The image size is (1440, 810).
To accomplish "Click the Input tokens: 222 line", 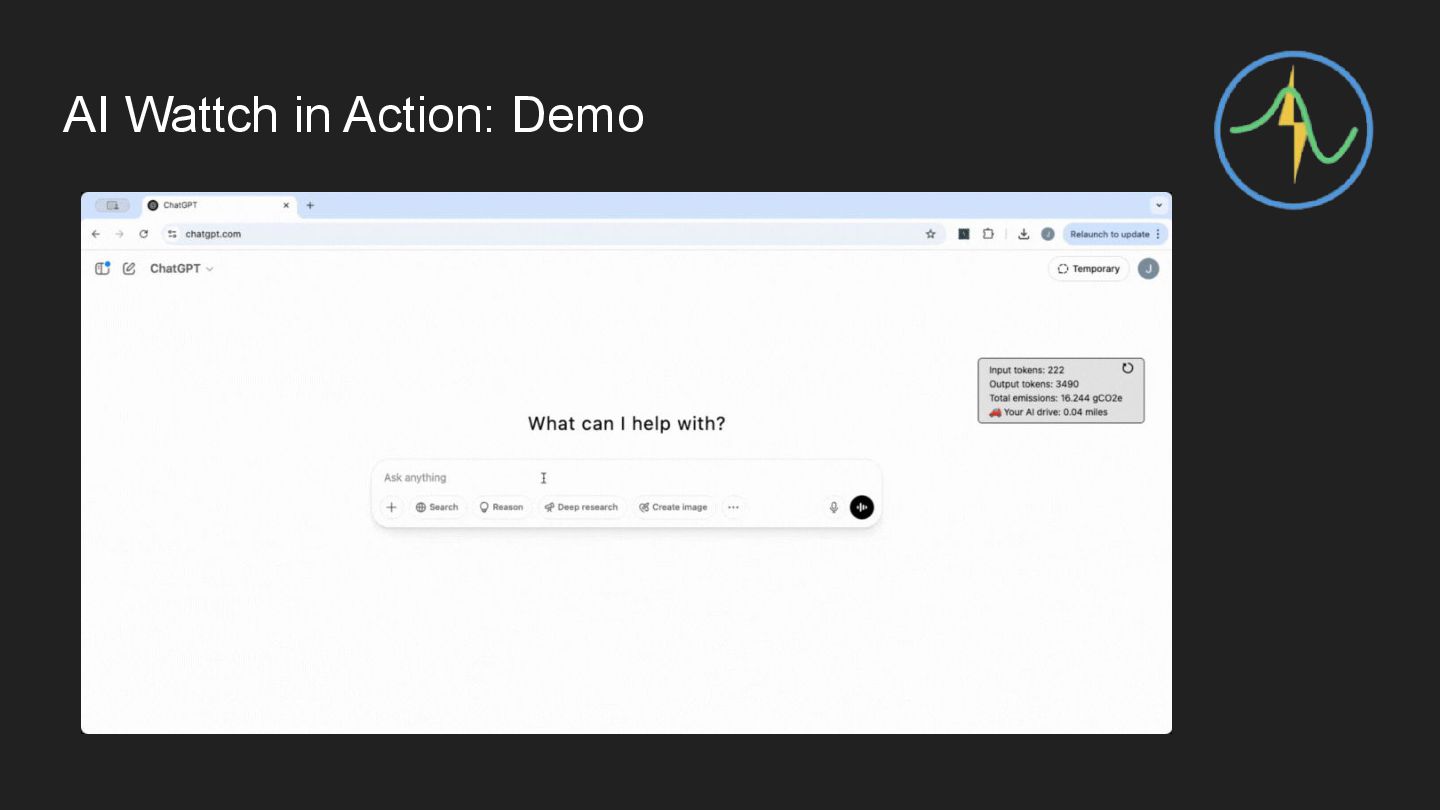I will tap(1026, 370).
